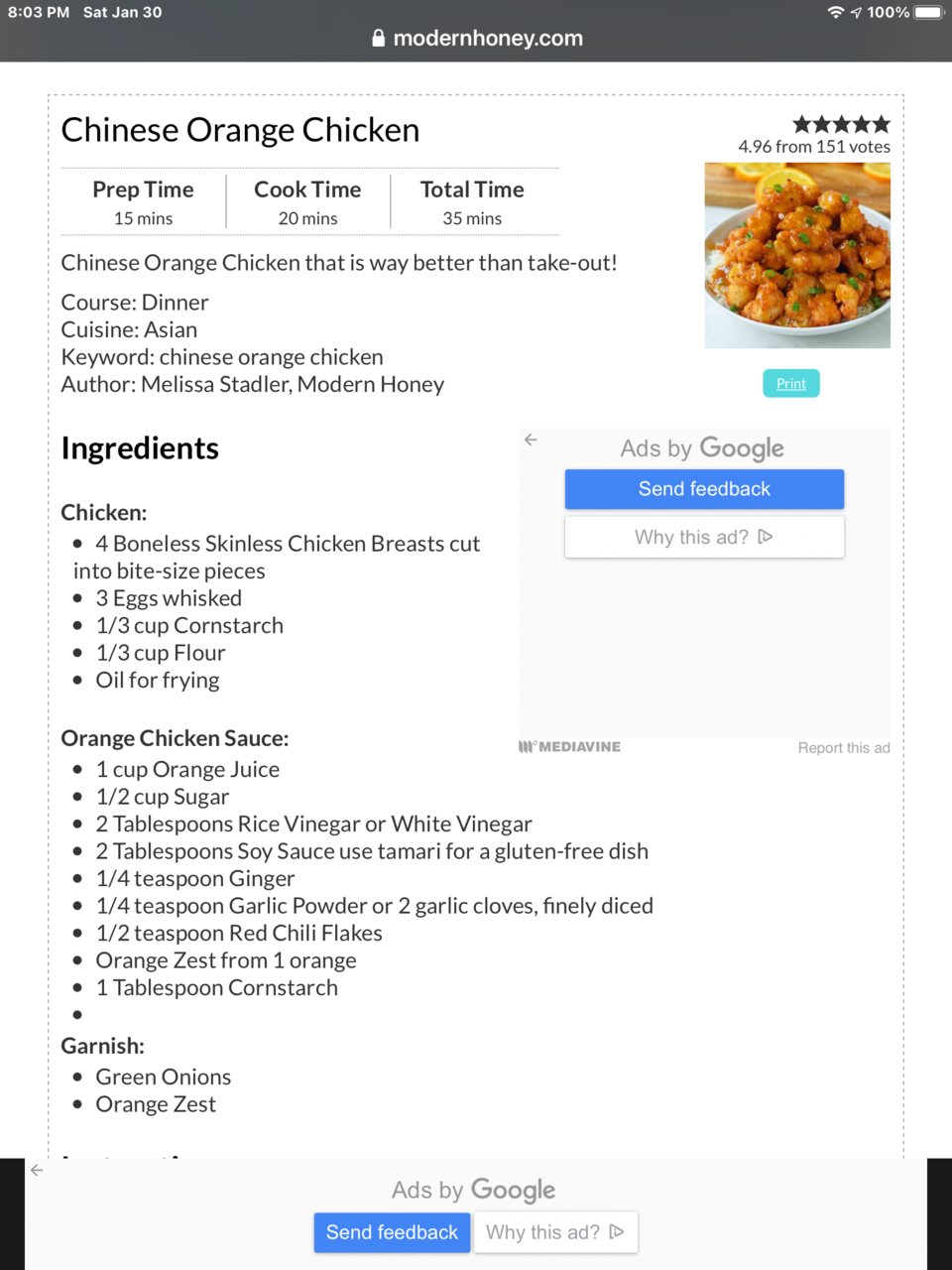Open the orange chicken recipe photo
This screenshot has height=1270, width=952.
click(797, 255)
